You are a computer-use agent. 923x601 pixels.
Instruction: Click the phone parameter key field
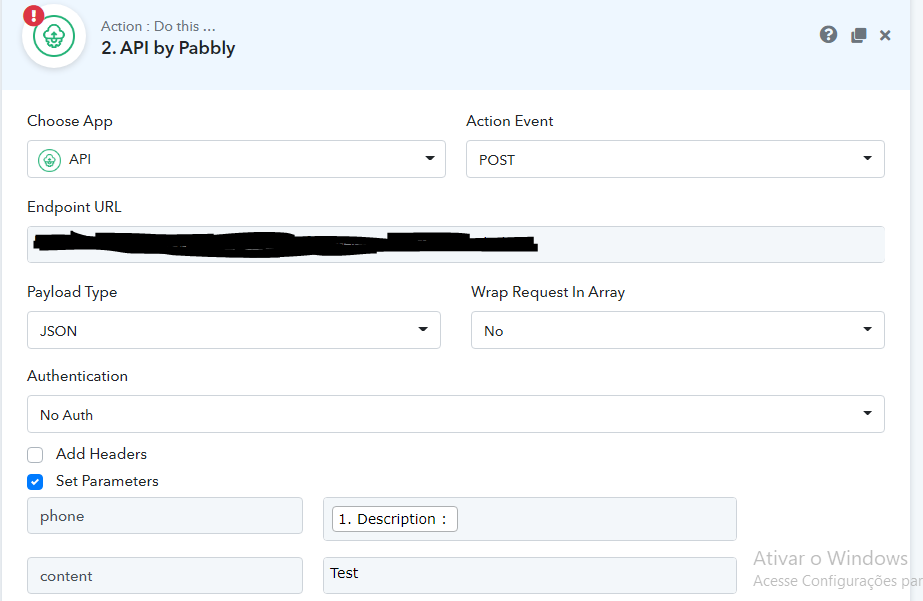pyautogui.click(x=165, y=516)
